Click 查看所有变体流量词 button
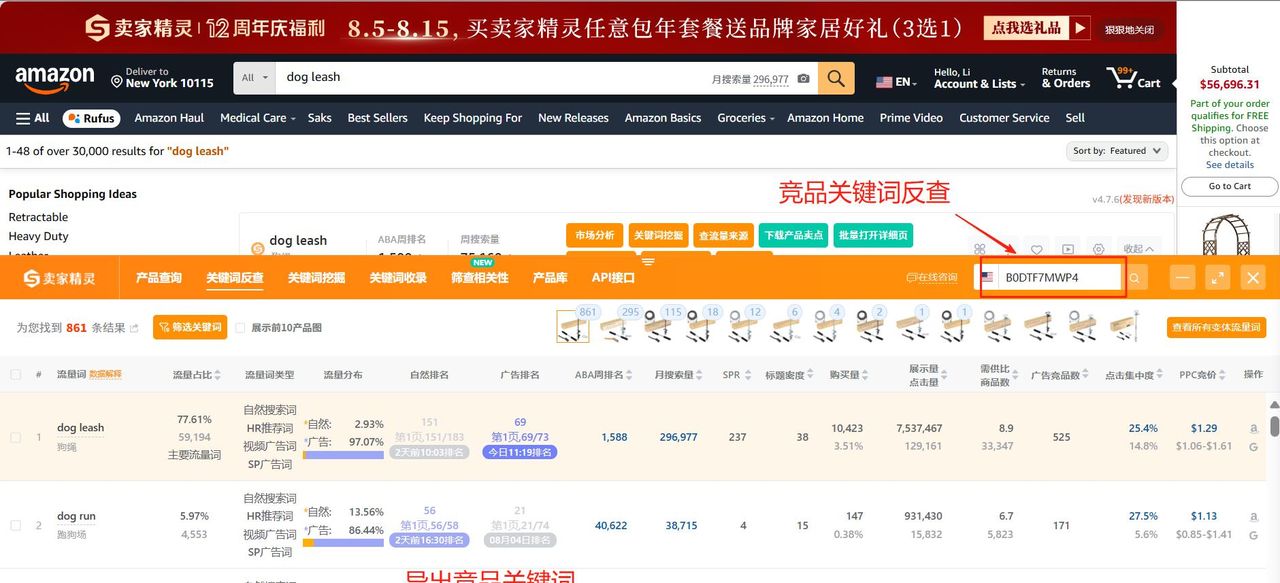Image resolution: width=1280 pixels, height=583 pixels. pos(1216,327)
